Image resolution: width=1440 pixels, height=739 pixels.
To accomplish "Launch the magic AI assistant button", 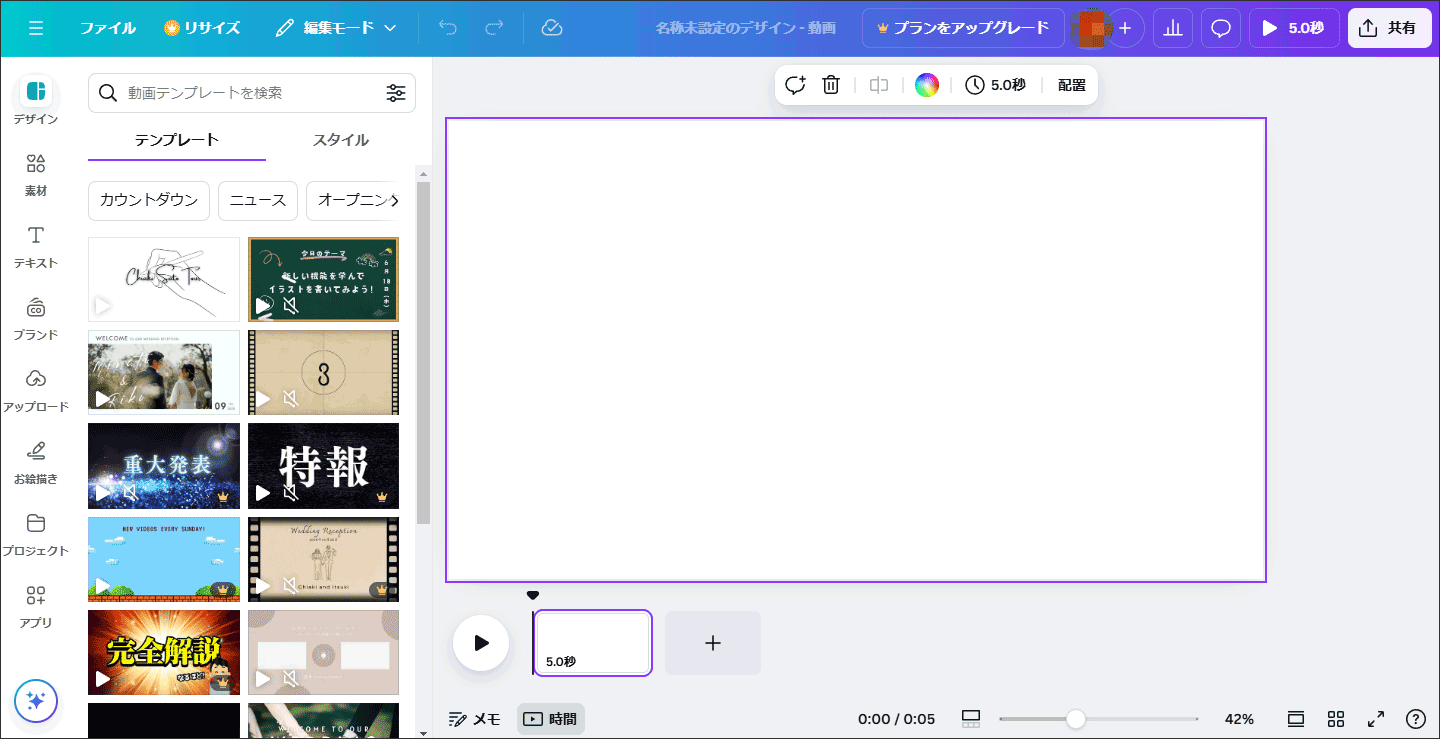I will (36, 701).
